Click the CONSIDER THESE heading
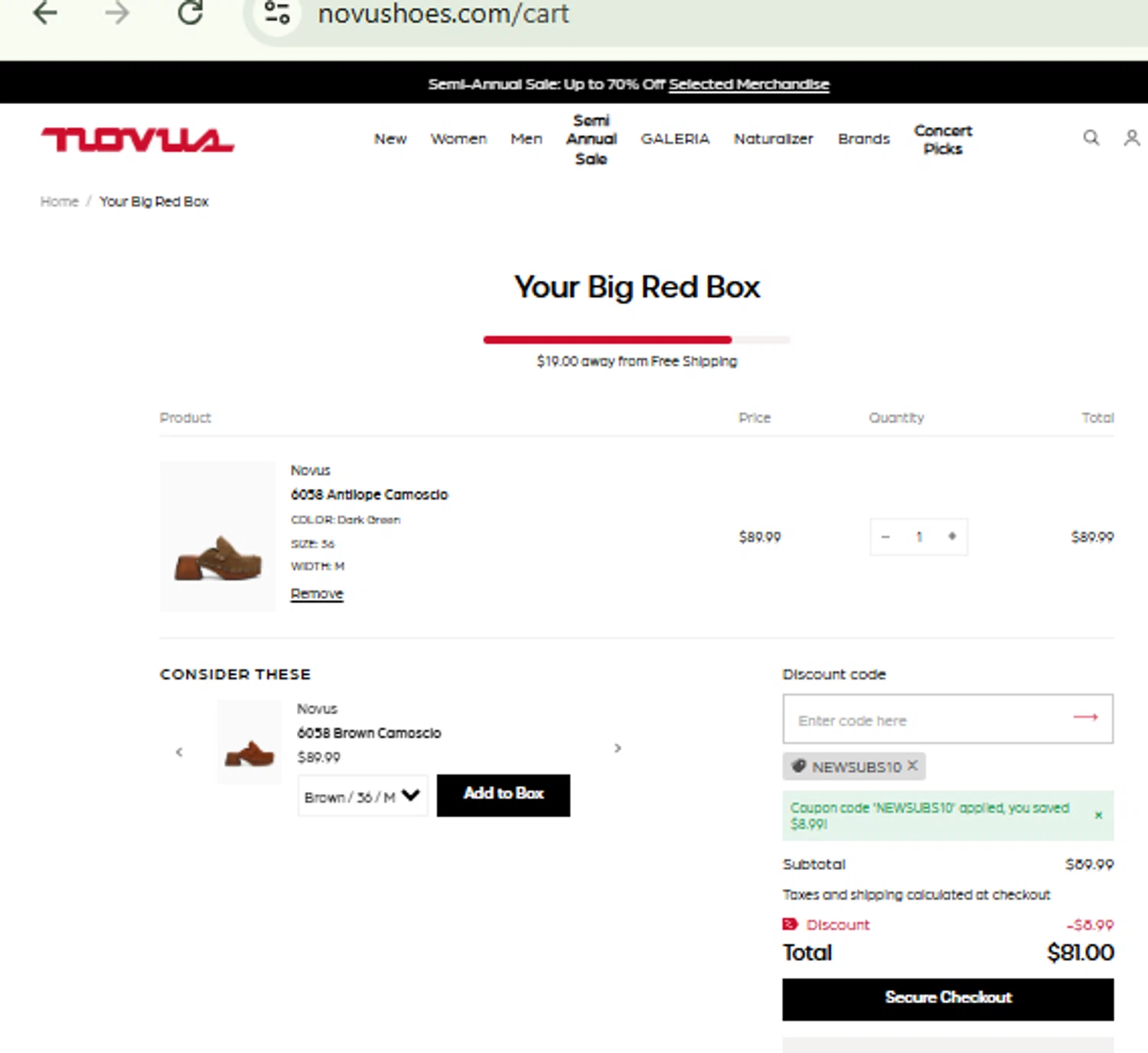 point(235,674)
